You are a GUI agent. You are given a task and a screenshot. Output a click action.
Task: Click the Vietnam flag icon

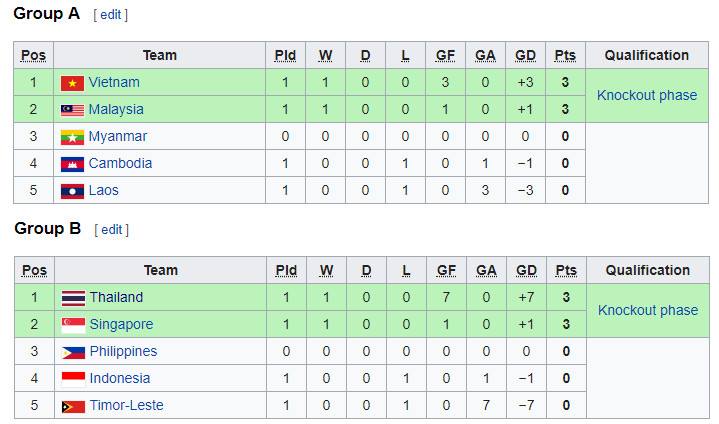(x=72, y=83)
